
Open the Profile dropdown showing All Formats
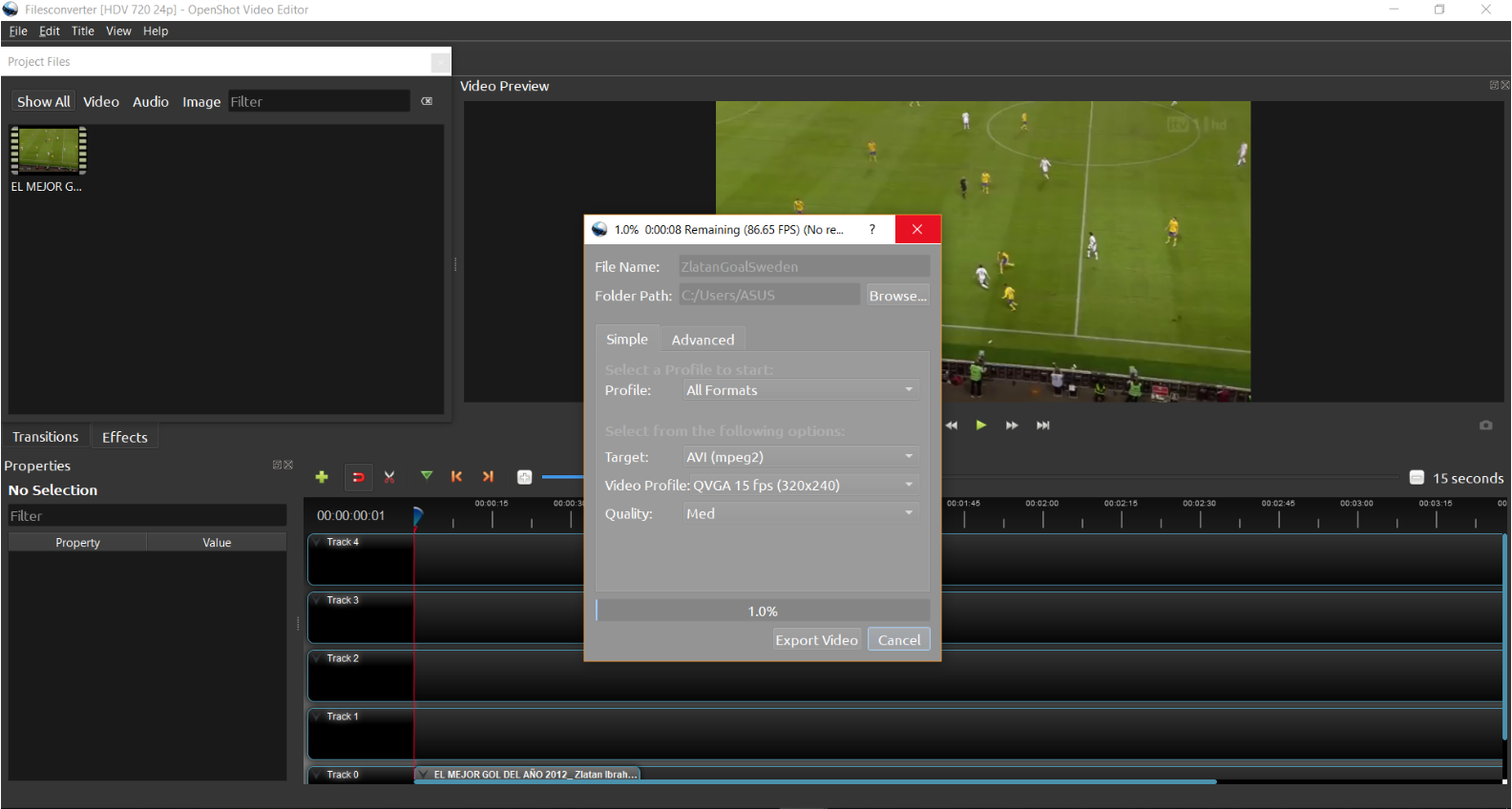[801, 390]
